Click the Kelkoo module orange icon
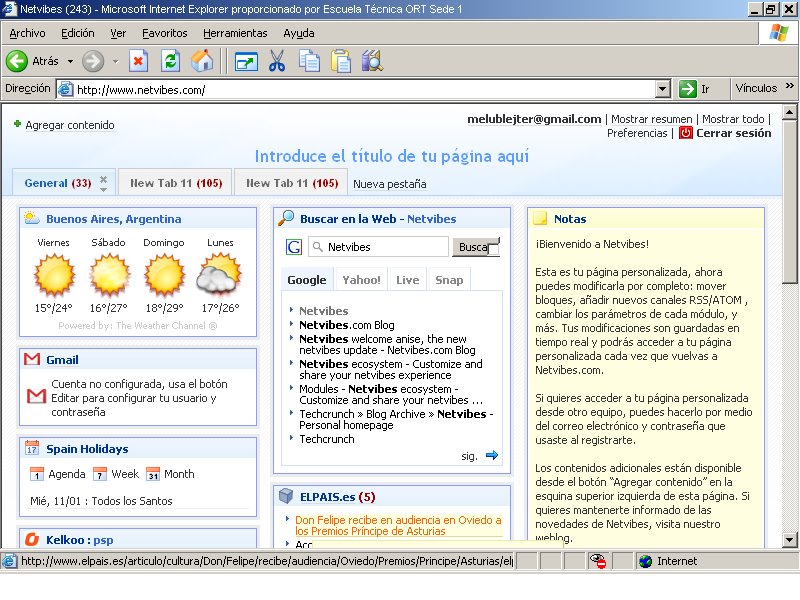The width and height of the screenshot is (800, 600). click(x=32, y=539)
